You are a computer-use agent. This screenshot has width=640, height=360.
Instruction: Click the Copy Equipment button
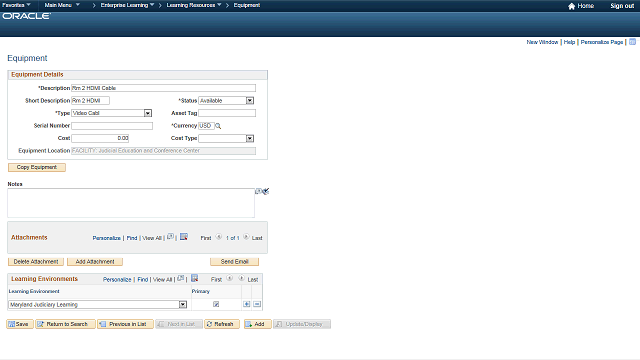pyautogui.click(x=37, y=167)
